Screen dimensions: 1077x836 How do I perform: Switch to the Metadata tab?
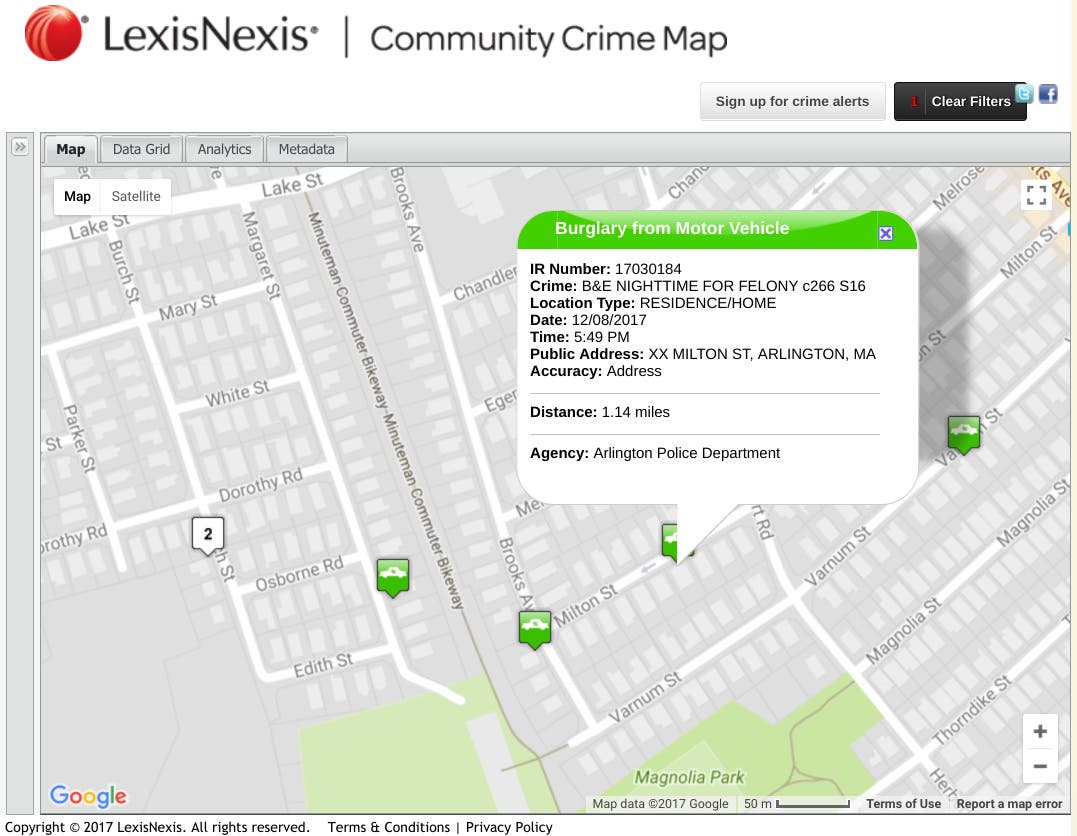click(x=306, y=149)
